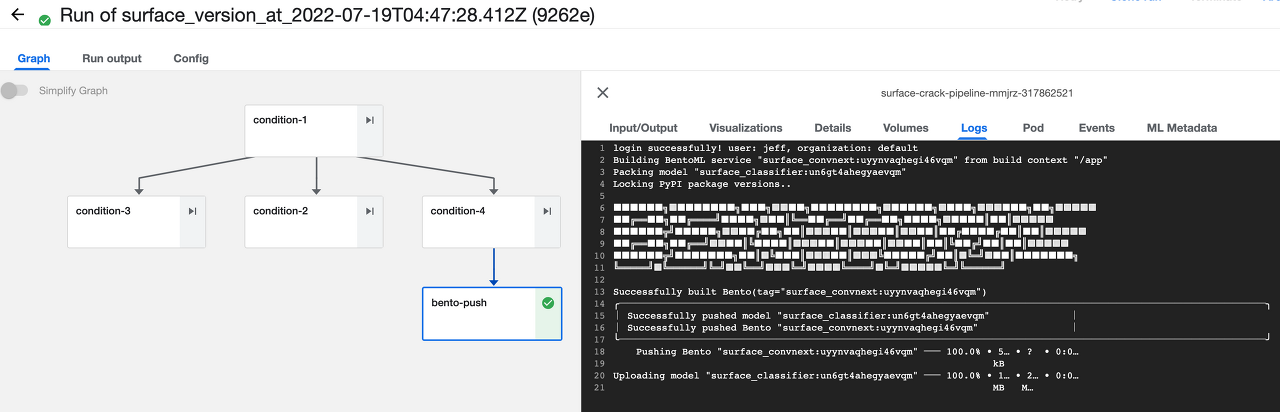Open the Pod tab
The image size is (1280, 412).
1033,128
